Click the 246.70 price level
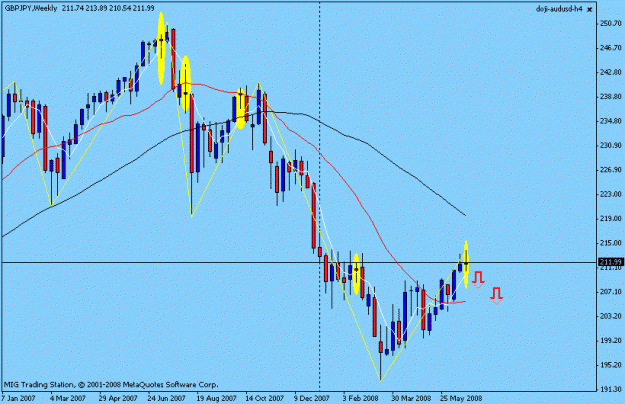Image resolution: width=625 pixels, height=404 pixels. (611, 48)
